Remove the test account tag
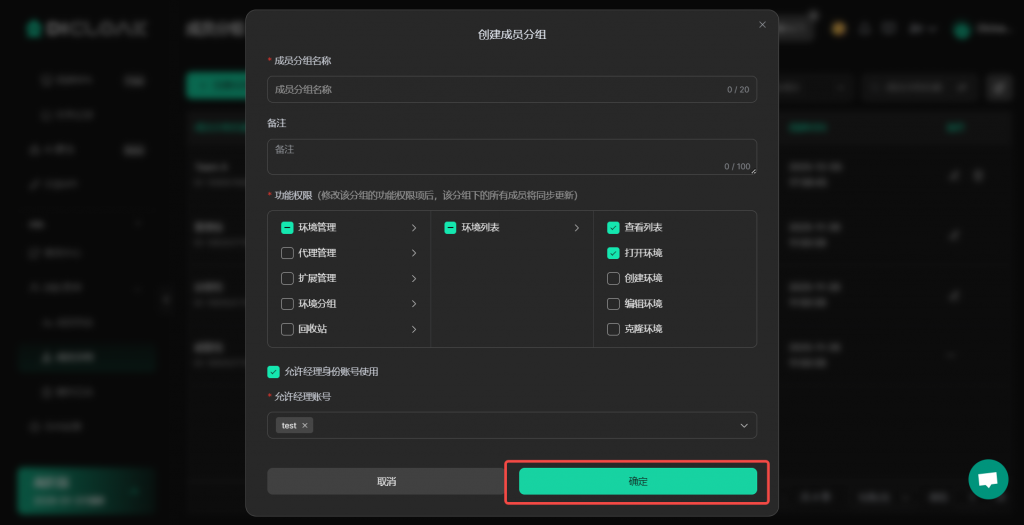 click(x=305, y=425)
